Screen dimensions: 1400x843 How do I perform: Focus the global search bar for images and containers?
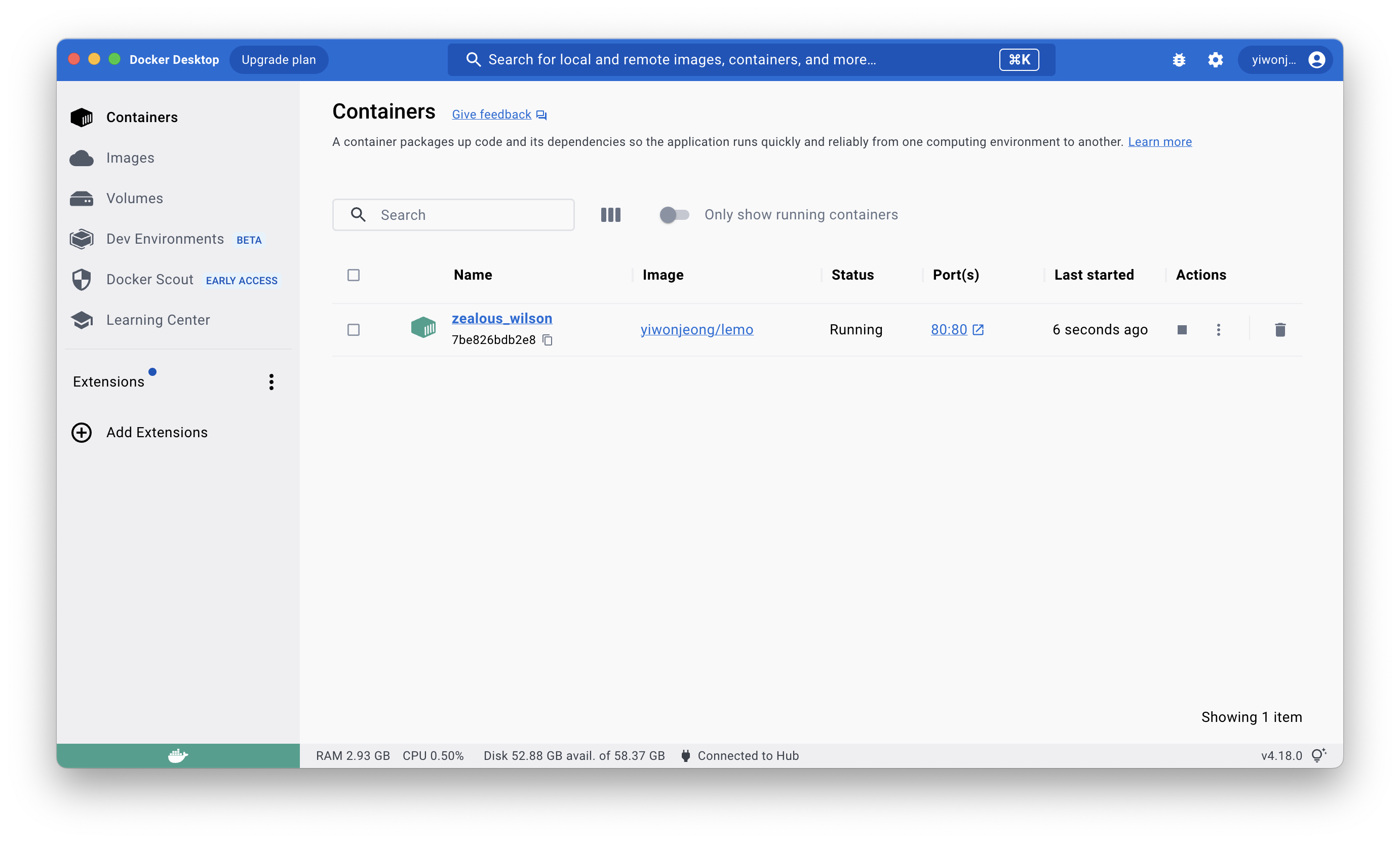tap(751, 60)
